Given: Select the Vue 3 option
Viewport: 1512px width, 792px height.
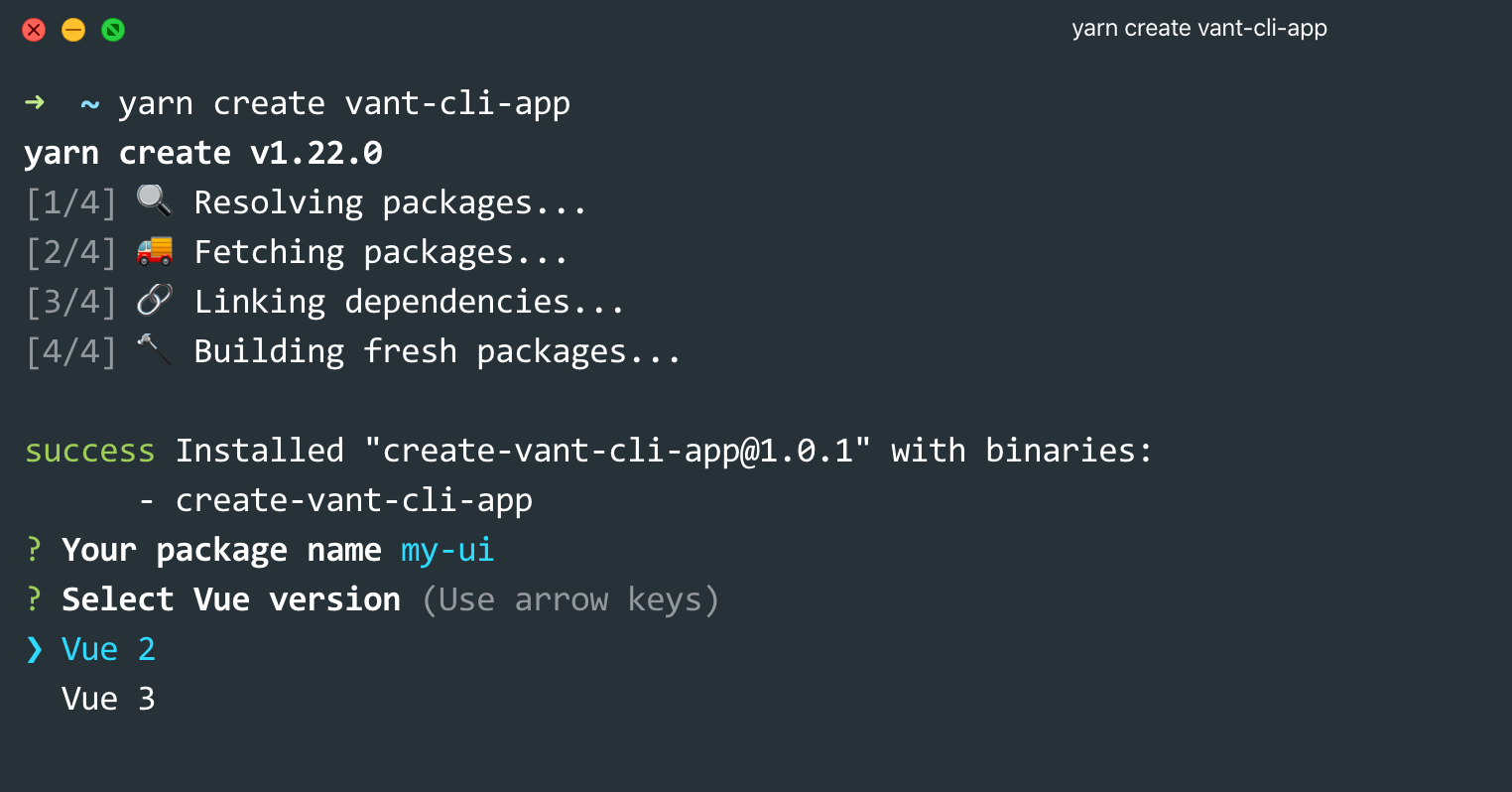Looking at the screenshot, I should [108, 699].
